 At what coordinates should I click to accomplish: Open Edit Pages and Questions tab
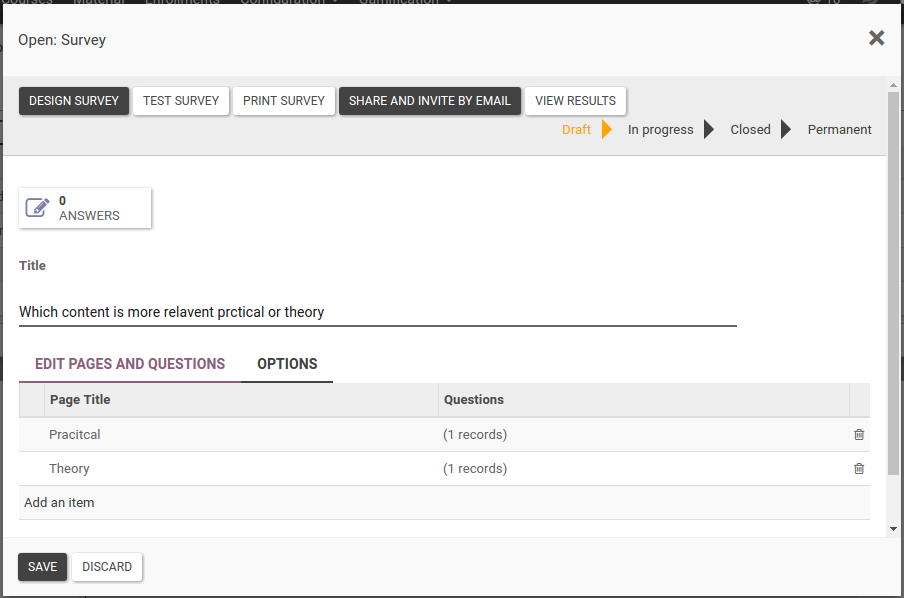[130, 364]
